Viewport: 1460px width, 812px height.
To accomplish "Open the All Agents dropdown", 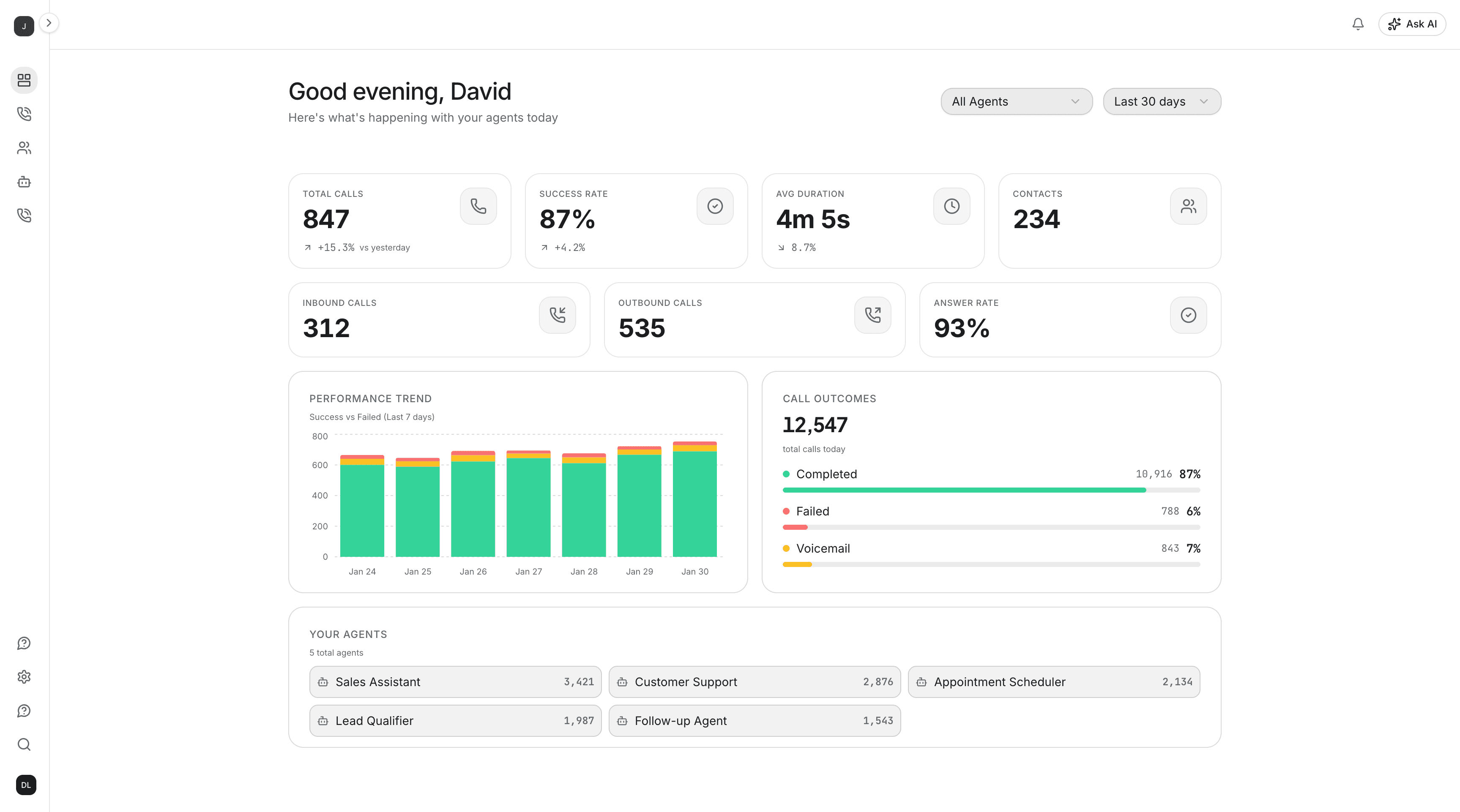I will 1016,101.
